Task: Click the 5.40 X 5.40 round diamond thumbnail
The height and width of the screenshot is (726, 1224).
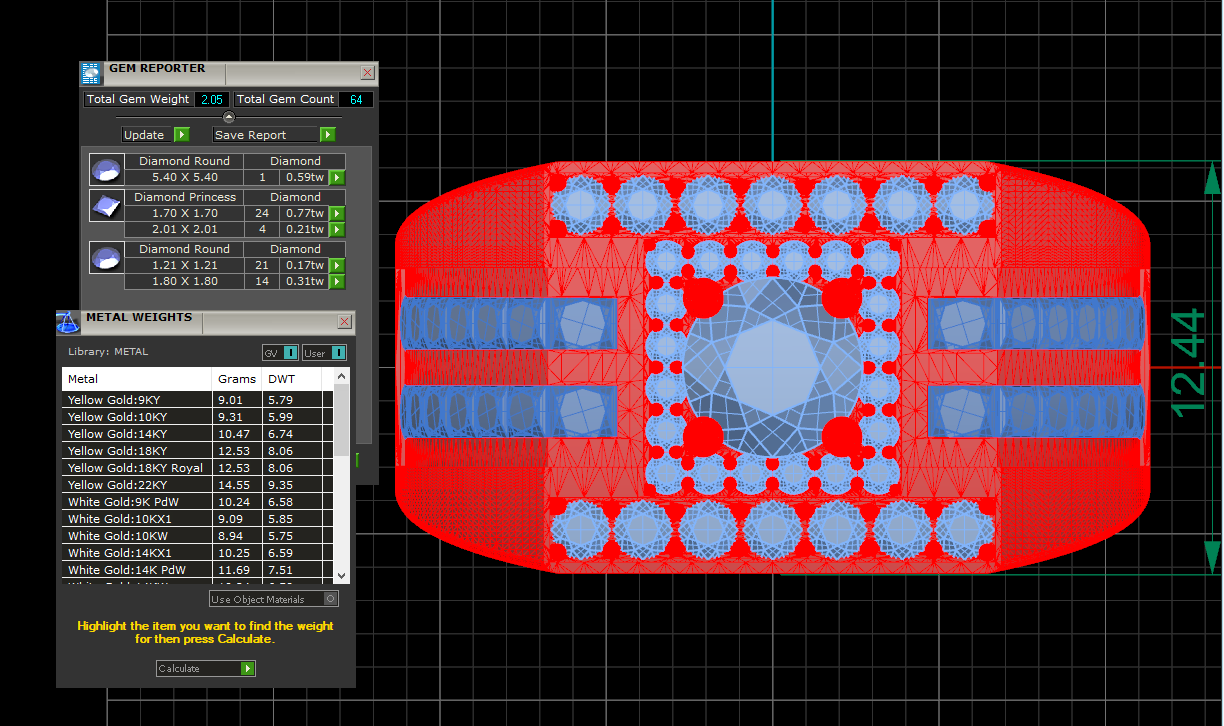Action: [104, 169]
